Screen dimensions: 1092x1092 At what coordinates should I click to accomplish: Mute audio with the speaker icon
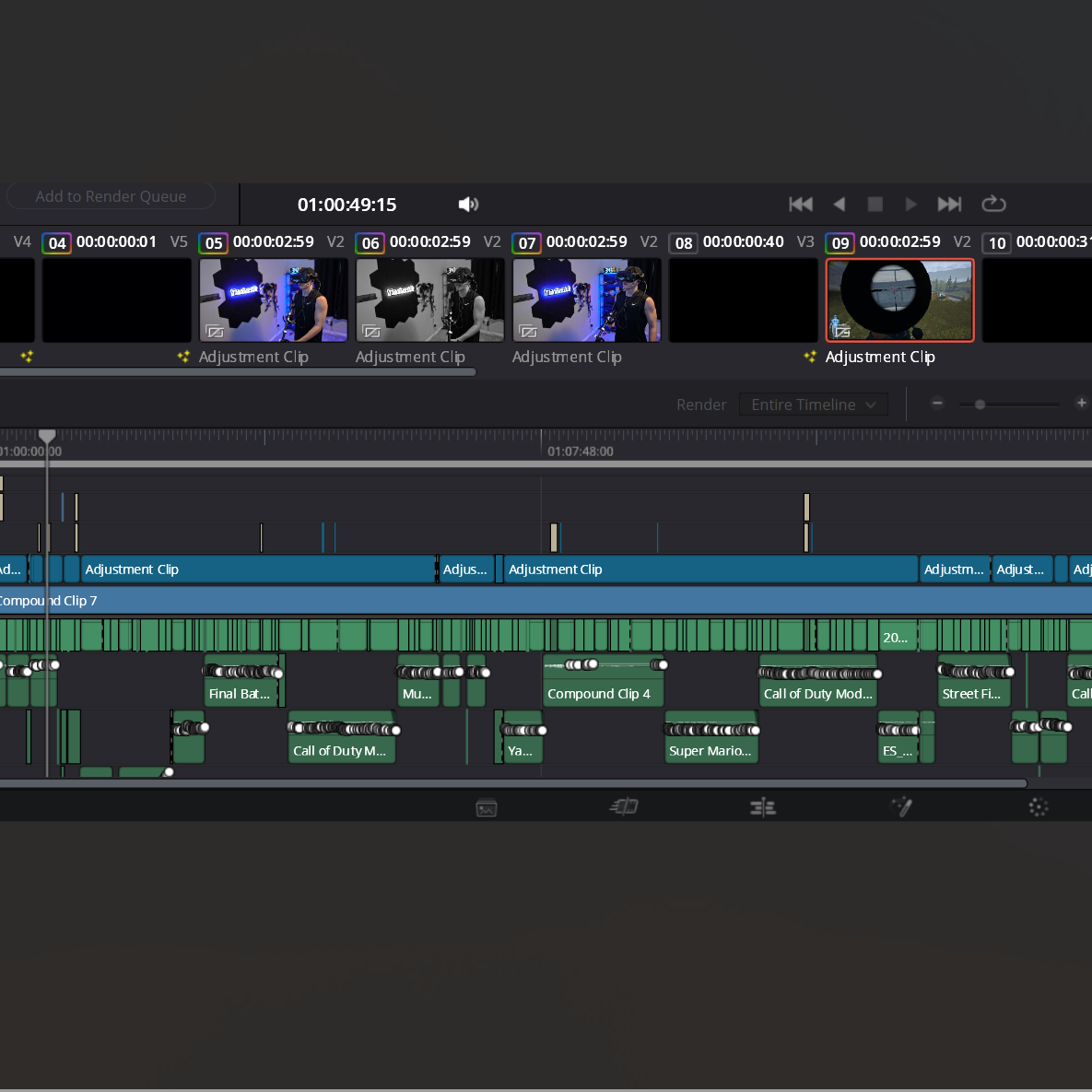[x=468, y=204]
